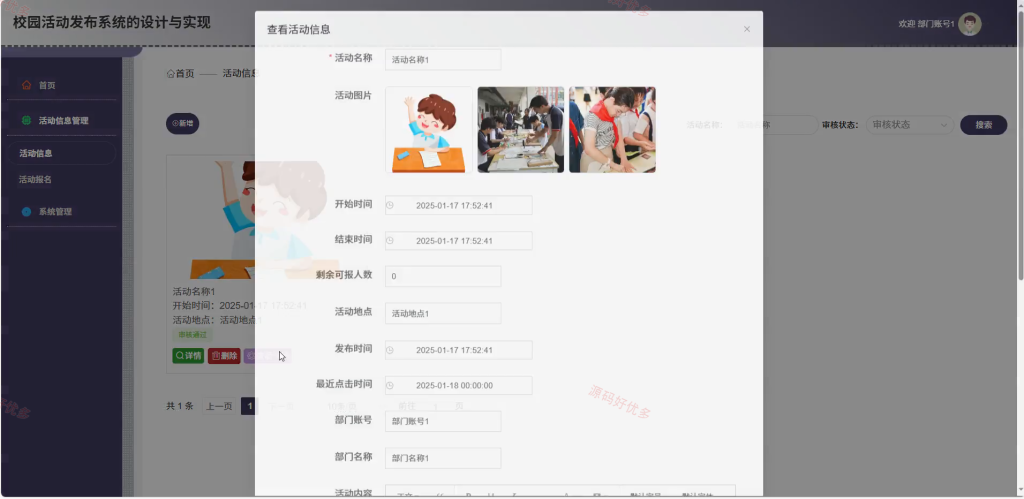Image resolution: width=1024 pixels, height=499 pixels.
Task: Click the clock icon in 结束时间 field
Action: 390,240
